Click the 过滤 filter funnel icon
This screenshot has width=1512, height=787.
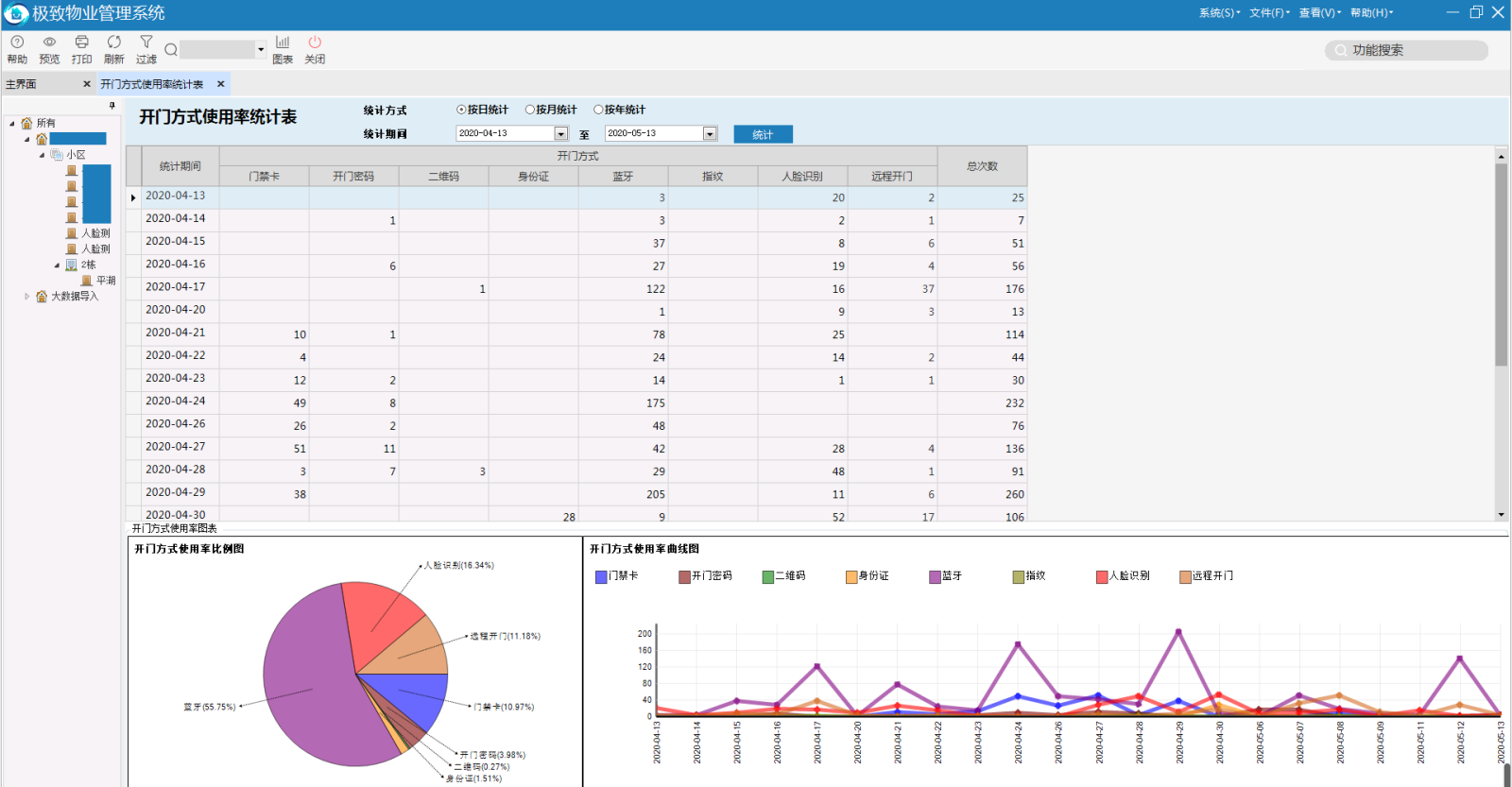(x=146, y=43)
